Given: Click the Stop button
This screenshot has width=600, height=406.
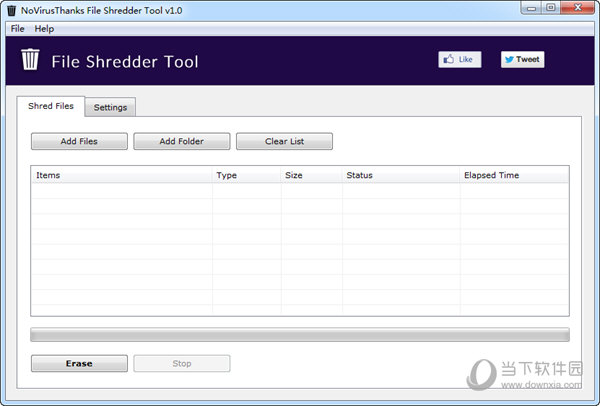Looking at the screenshot, I should click(x=182, y=363).
